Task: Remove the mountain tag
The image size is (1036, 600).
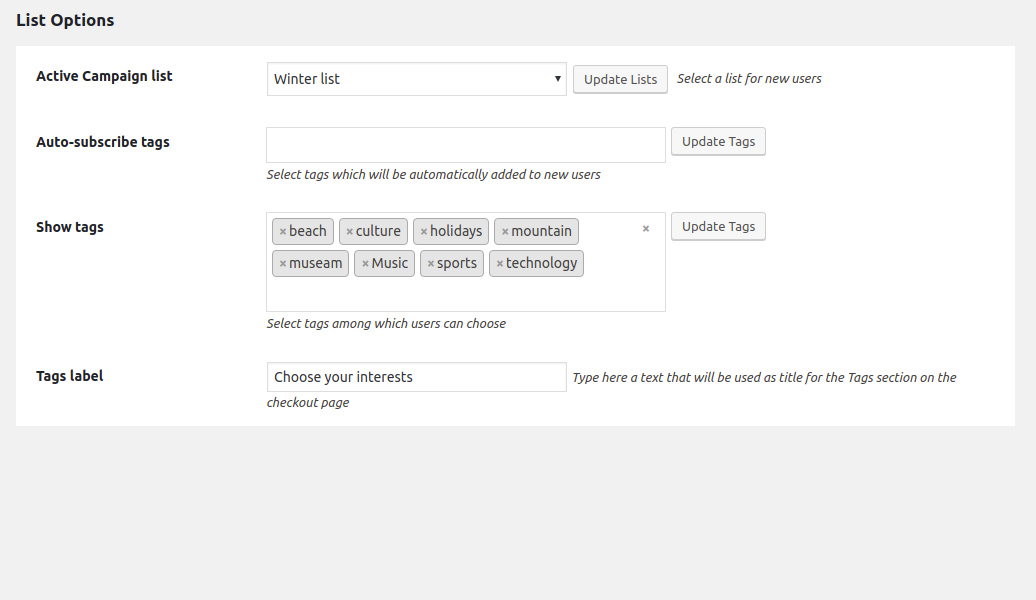Action: [505, 232]
